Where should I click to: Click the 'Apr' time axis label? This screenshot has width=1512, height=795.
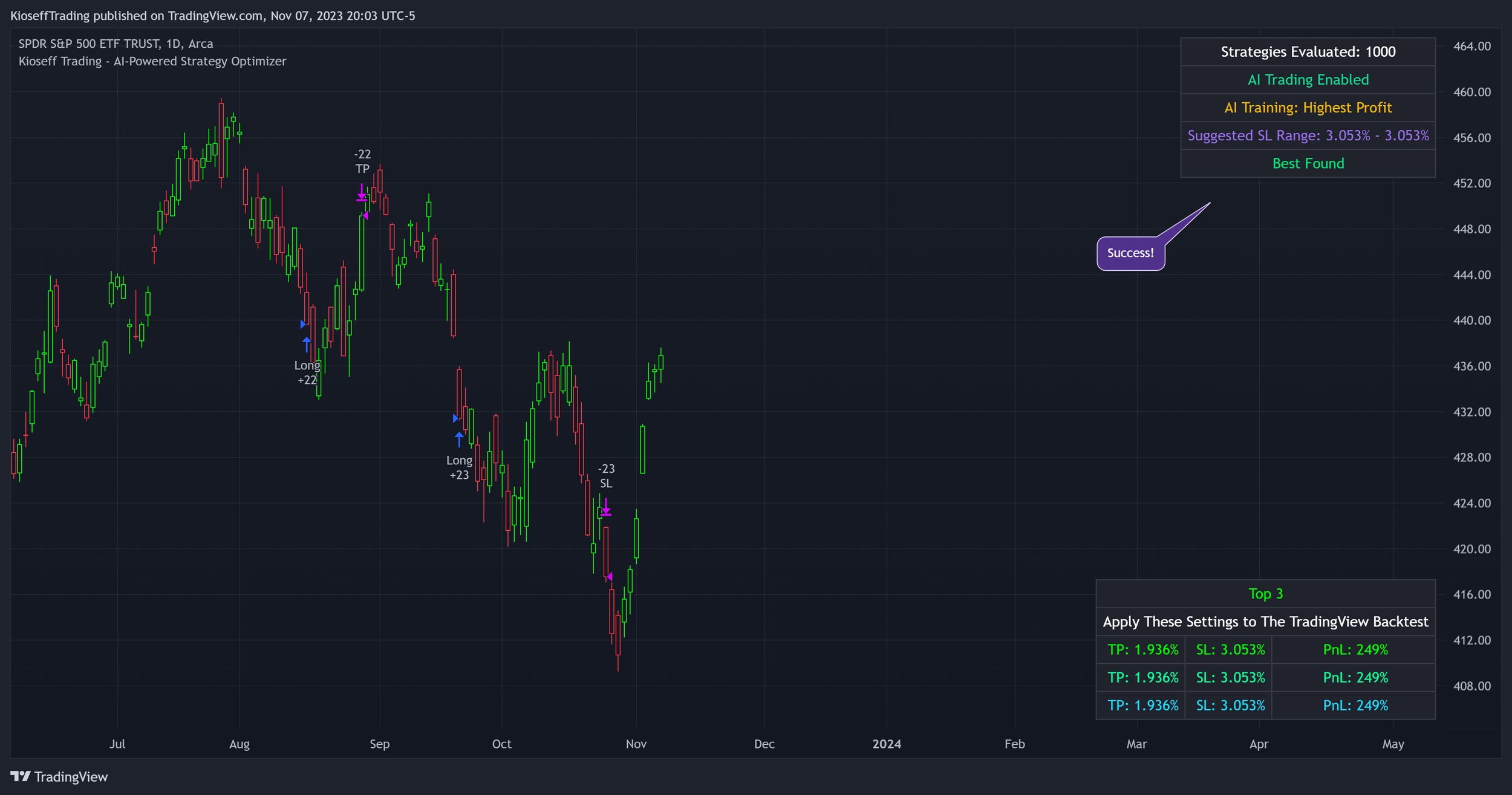click(x=1259, y=744)
